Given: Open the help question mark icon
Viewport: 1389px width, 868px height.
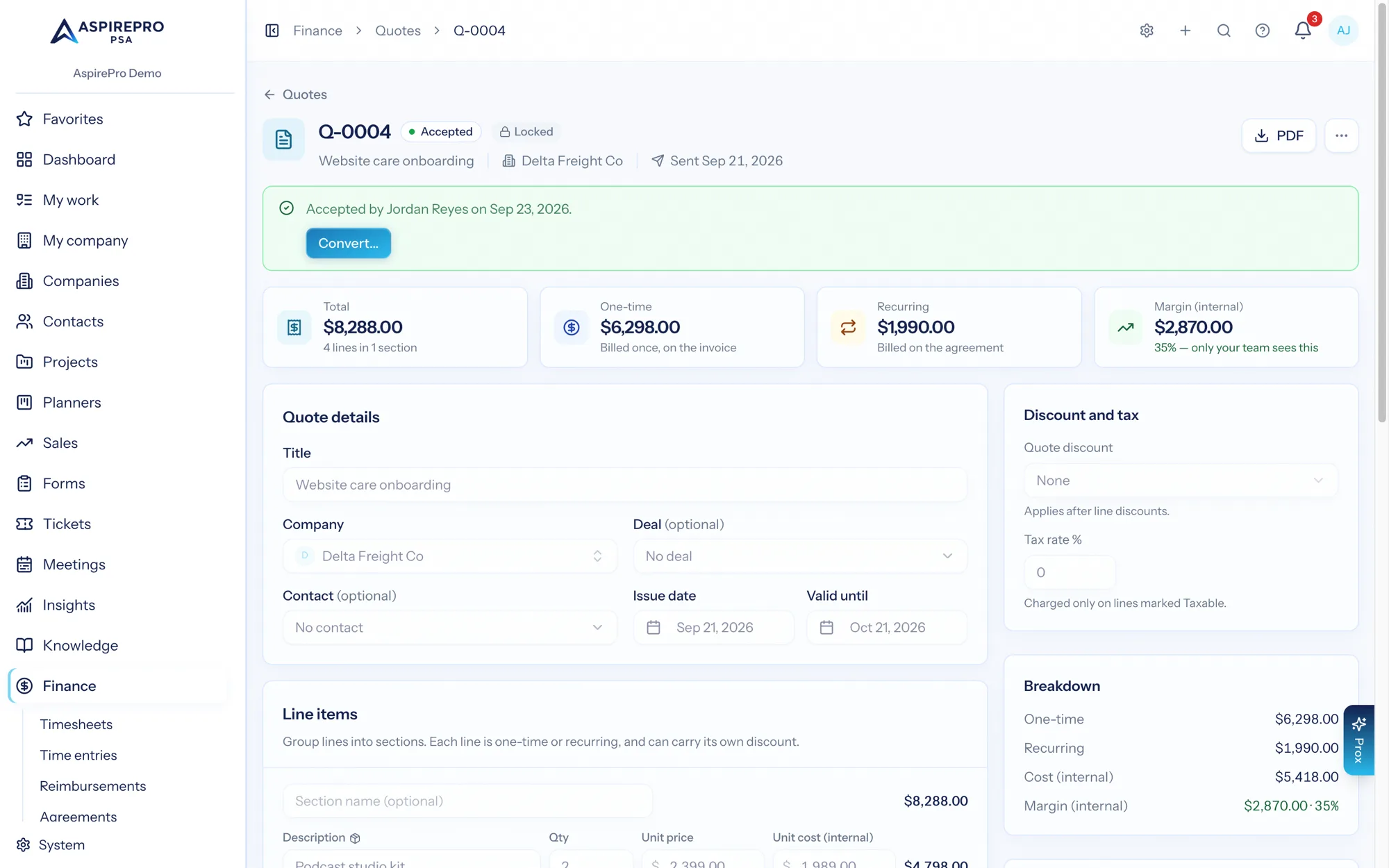Looking at the screenshot, I should coord(1263,31).
